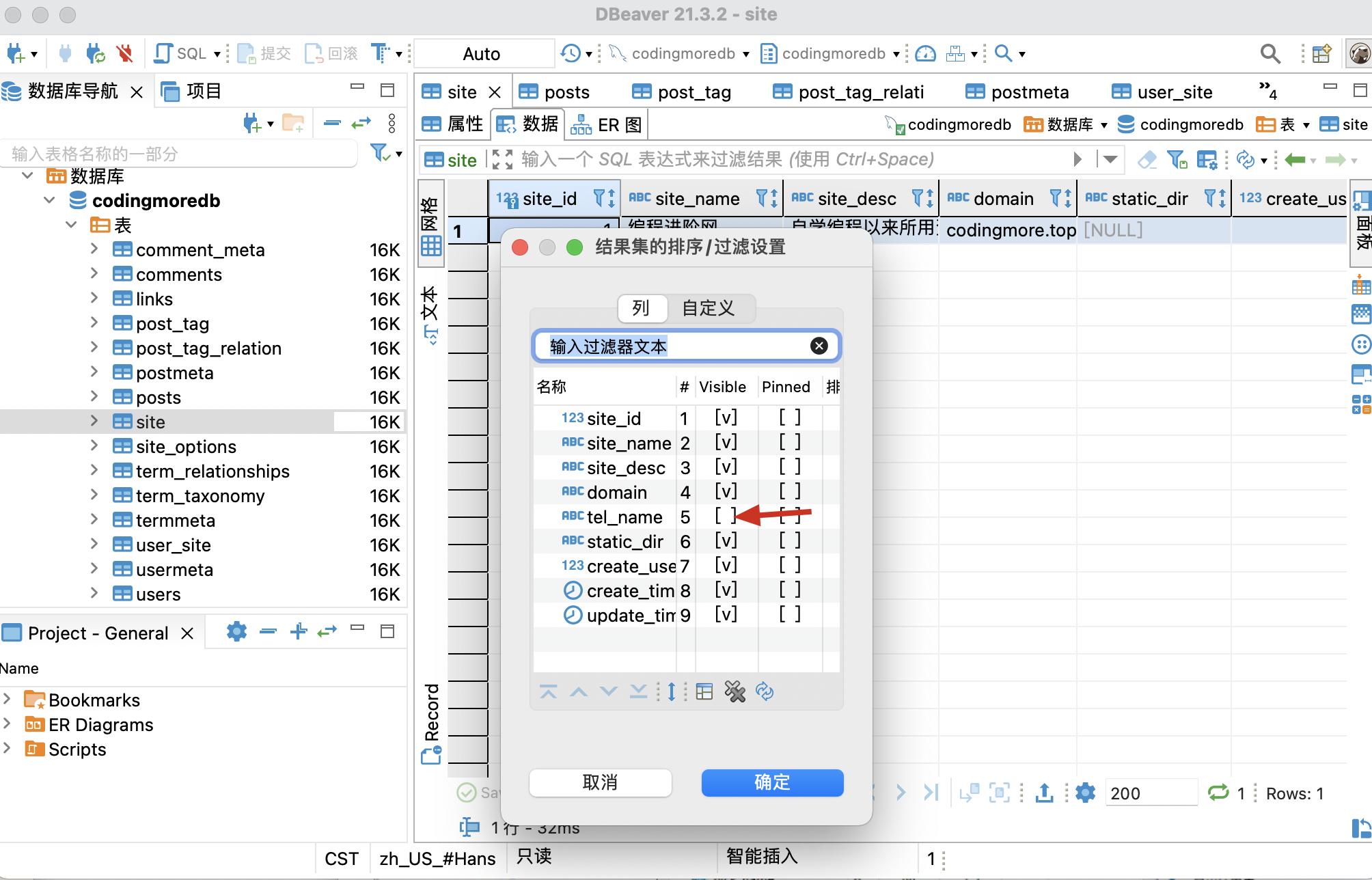1372x880 pixels.
Task: Open the Auto commit mode dropdown
Action: coord(482,53)
